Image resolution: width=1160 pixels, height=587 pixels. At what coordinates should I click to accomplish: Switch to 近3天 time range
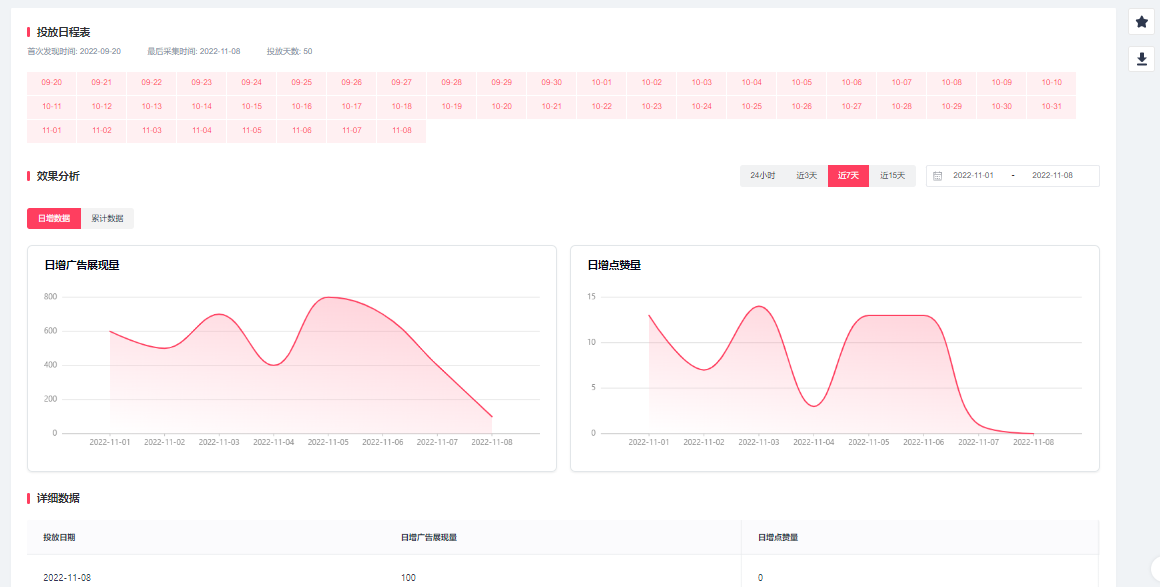(806, 176)
